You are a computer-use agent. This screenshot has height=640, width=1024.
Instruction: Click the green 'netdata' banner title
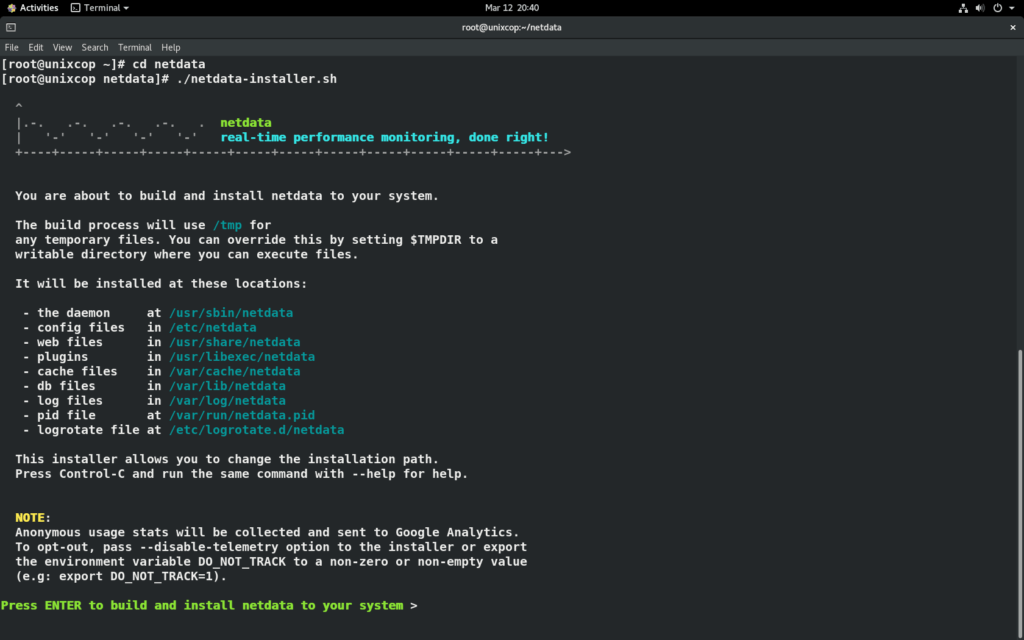coord(246,122)
